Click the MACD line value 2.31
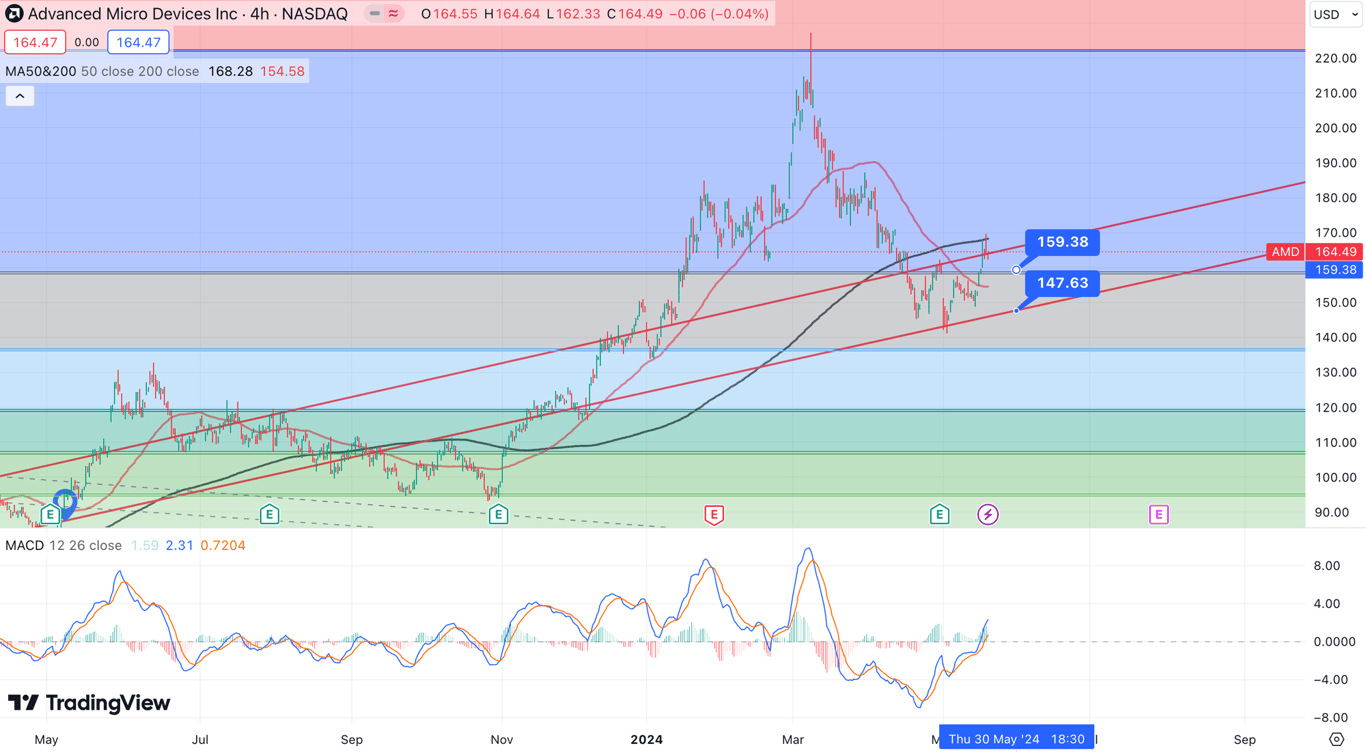The width and height of the screenshot is (1366, 752). pyautogui.click(x=179, y=546)
